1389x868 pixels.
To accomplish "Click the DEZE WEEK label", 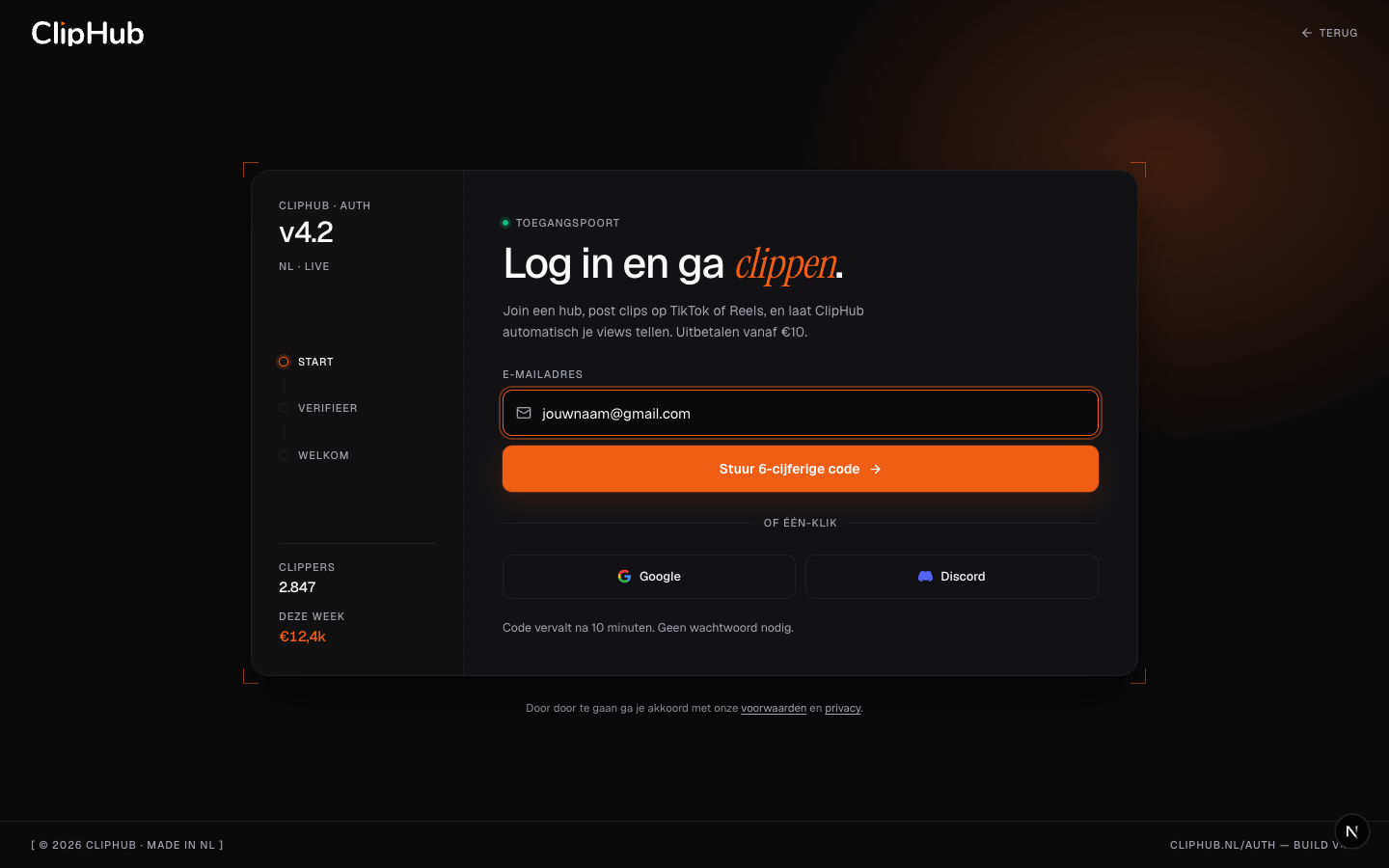I will click(312, 616).
